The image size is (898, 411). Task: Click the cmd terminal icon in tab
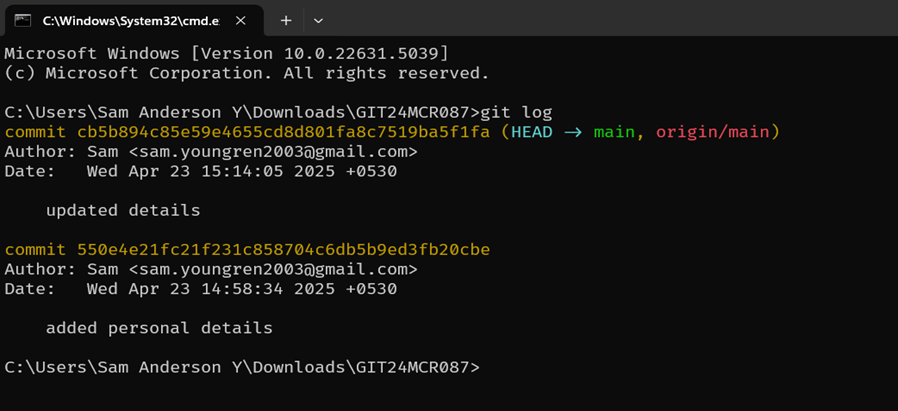pos(22,21)
